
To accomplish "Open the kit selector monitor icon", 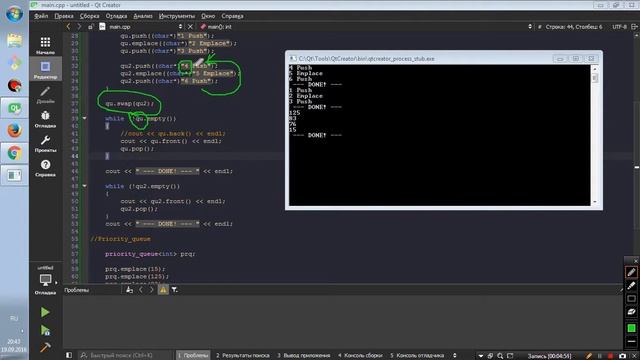I will (45, 280).
